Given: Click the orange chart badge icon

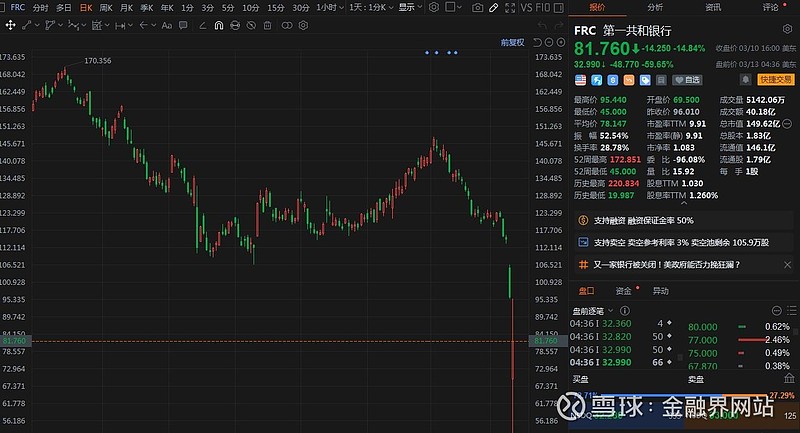Looking at the screenshot, I should click(629, 80).
